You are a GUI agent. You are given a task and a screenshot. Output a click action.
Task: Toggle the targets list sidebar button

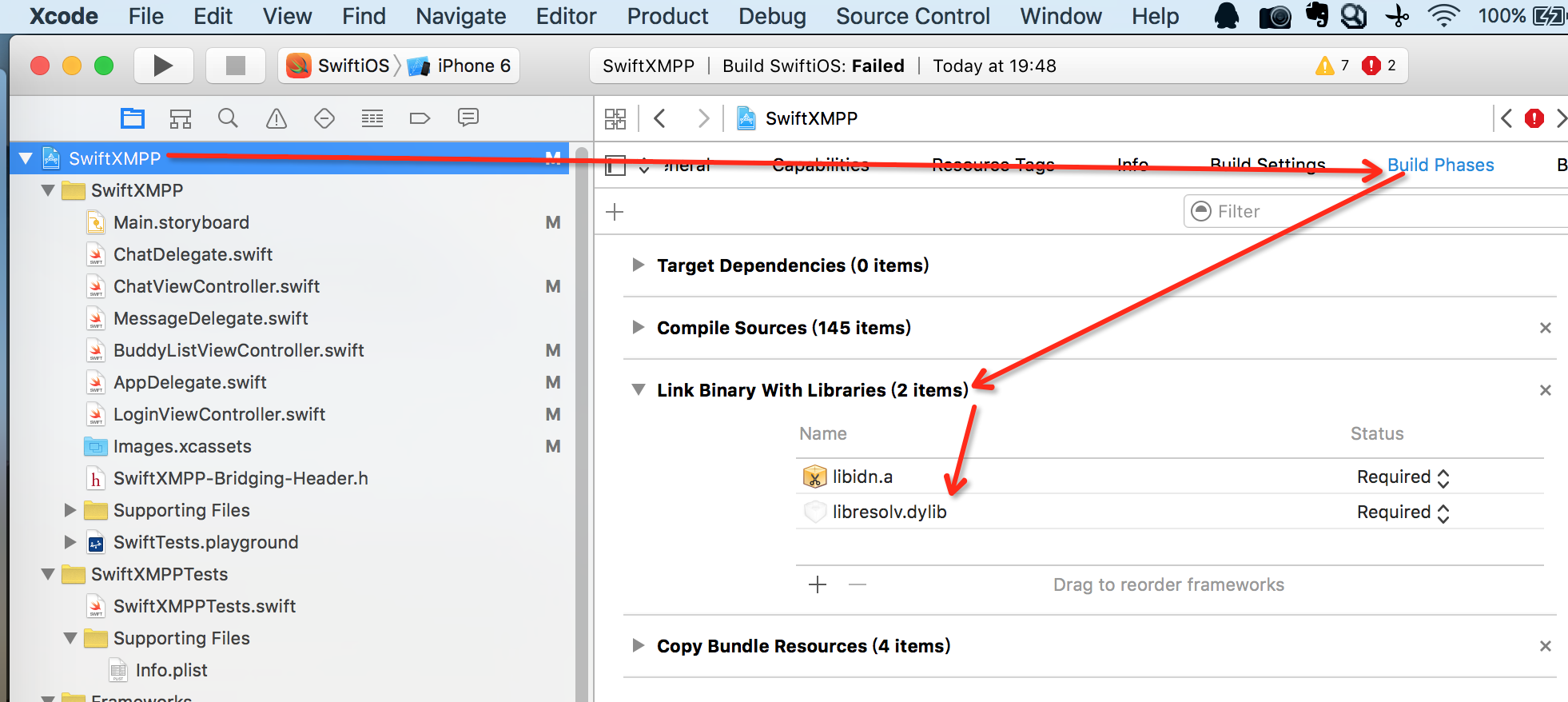(x=615, y=166)
